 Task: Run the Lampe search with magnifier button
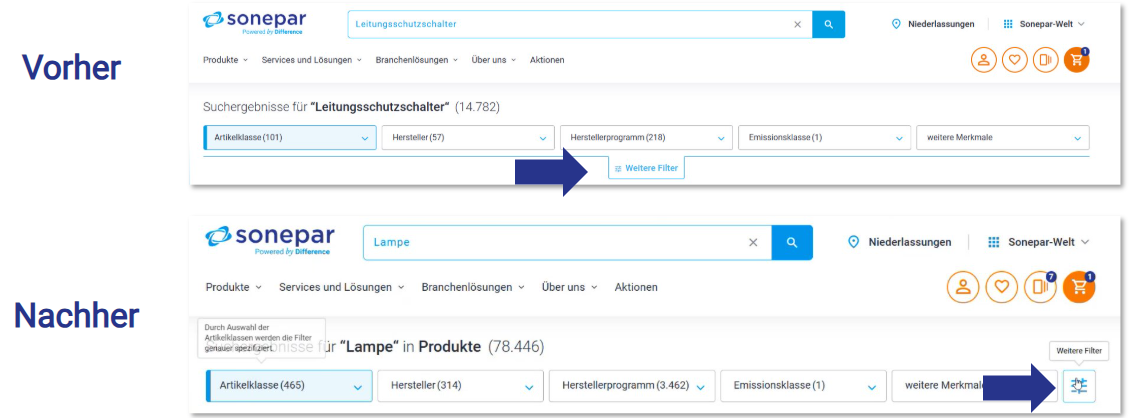point(792,242)
